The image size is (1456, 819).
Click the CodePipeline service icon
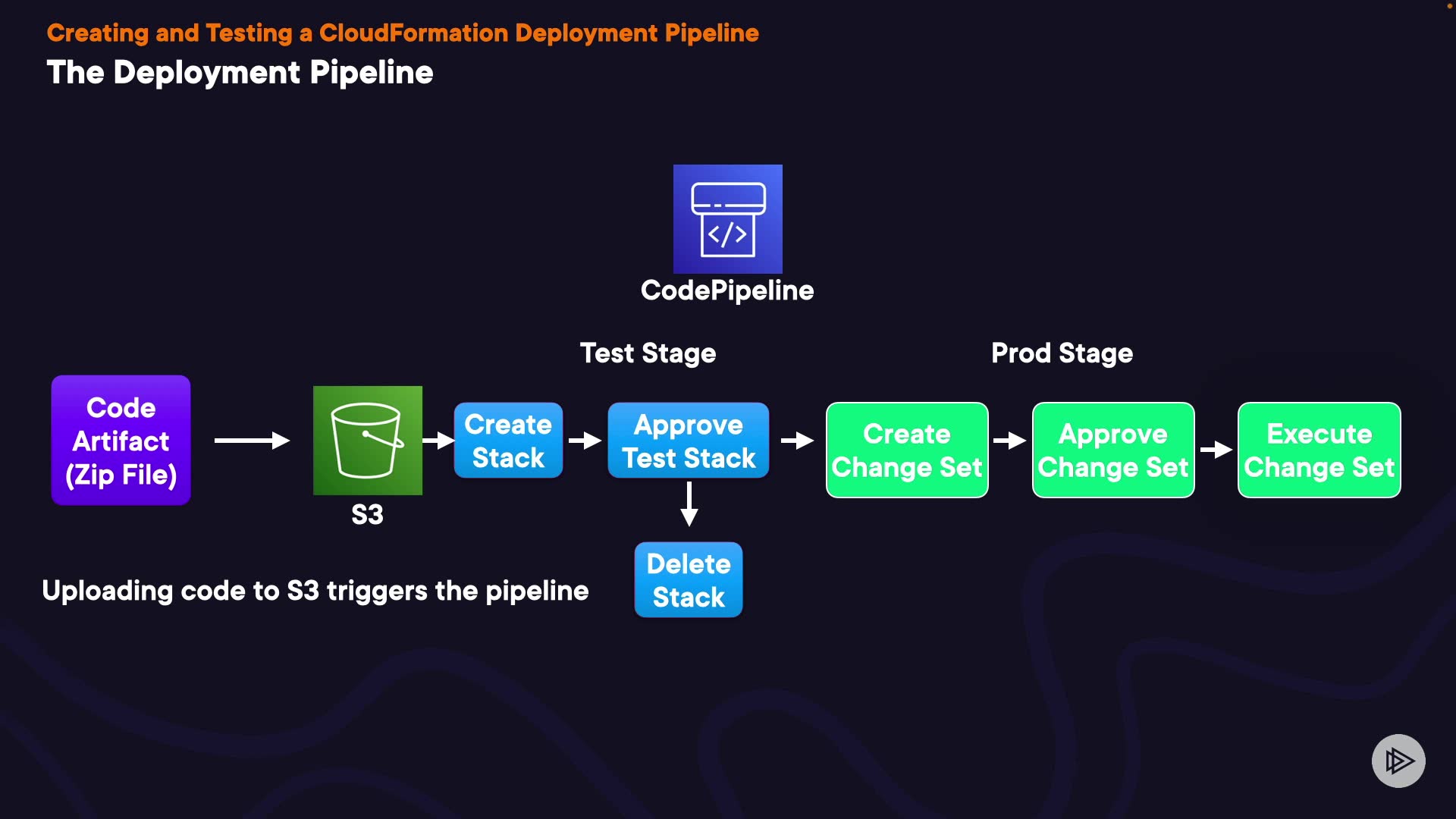pos(727,219)
